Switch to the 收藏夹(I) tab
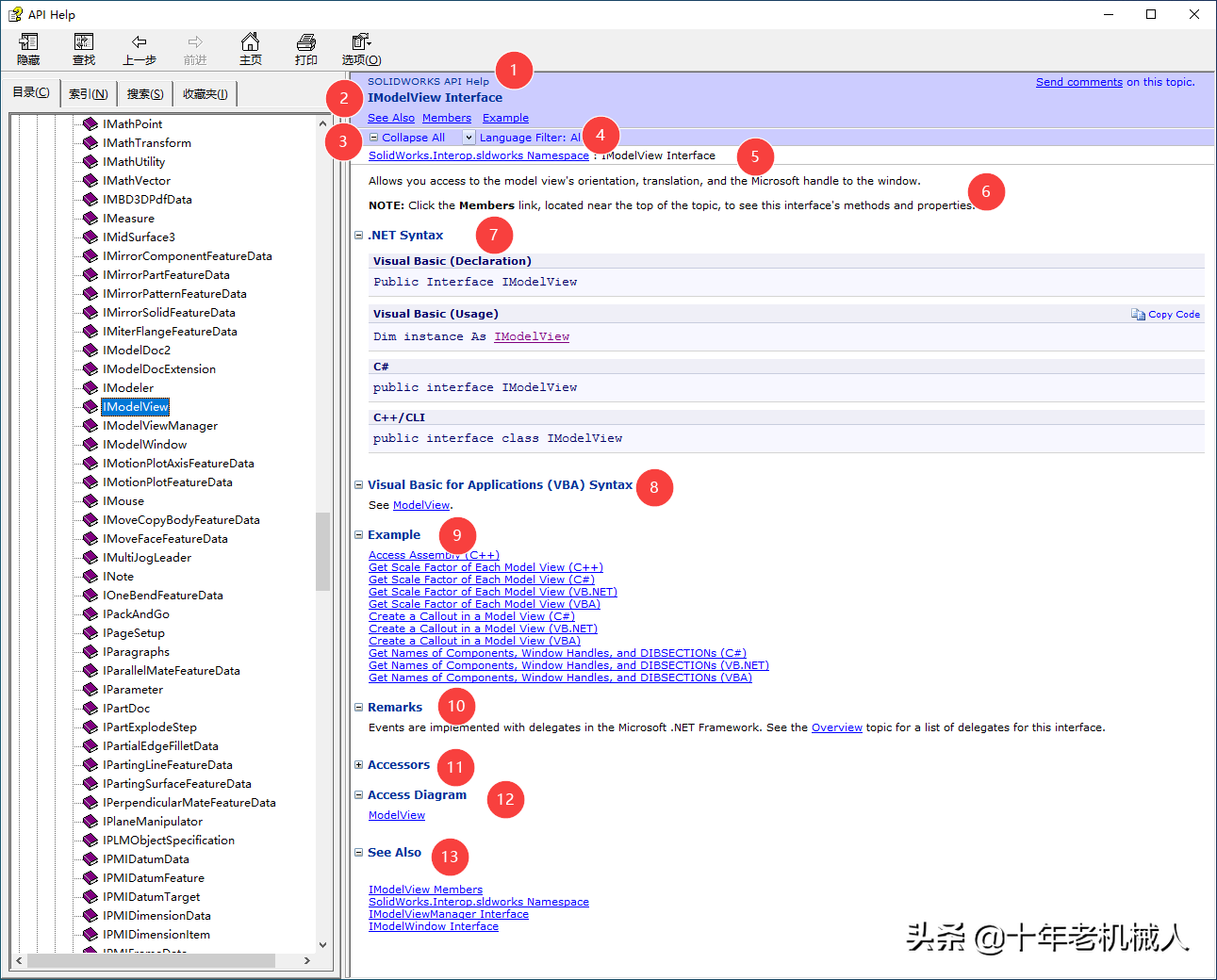Screen dimensions: 1217x980 [x=205, y=93]
